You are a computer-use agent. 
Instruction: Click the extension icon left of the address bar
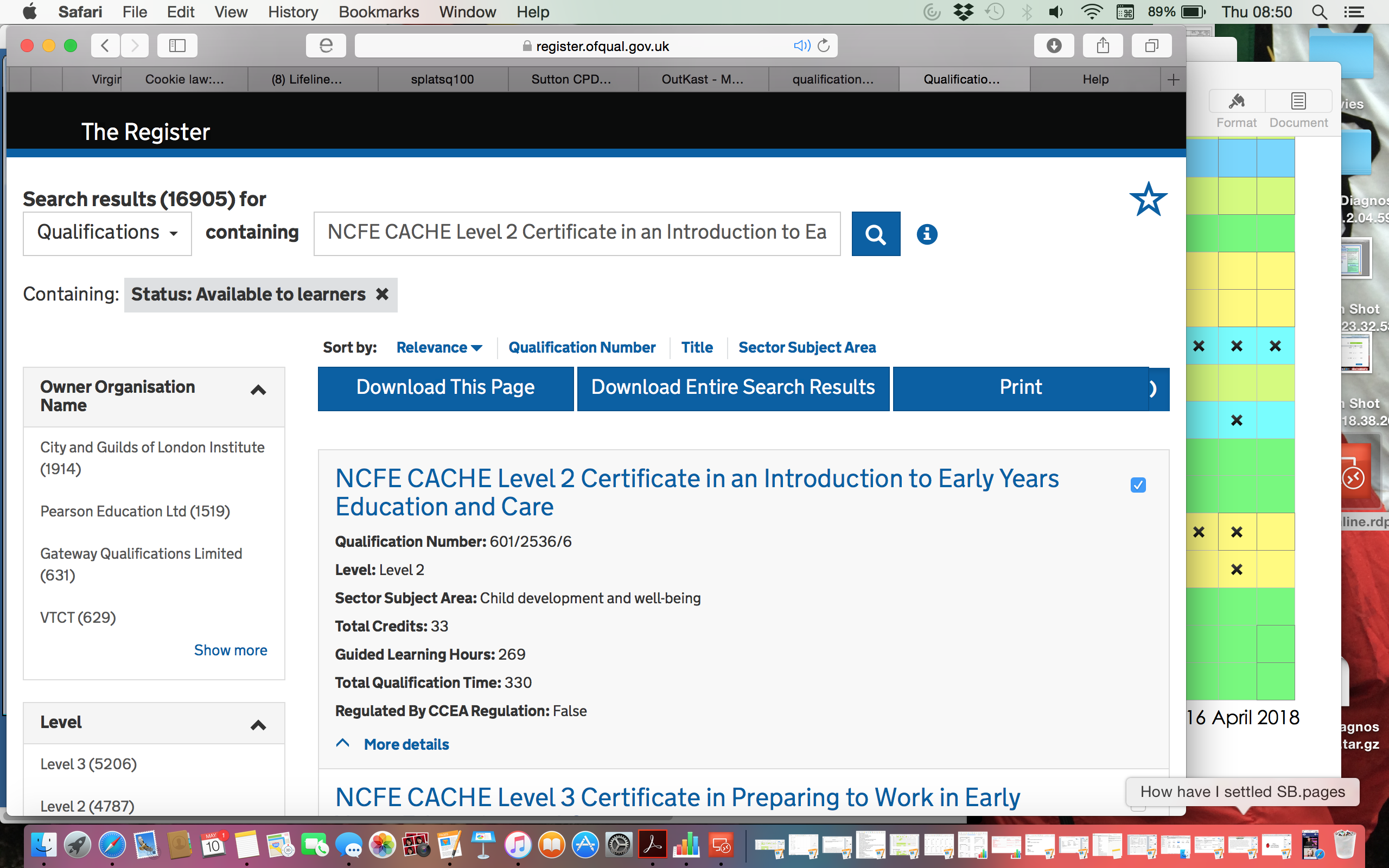326,46
